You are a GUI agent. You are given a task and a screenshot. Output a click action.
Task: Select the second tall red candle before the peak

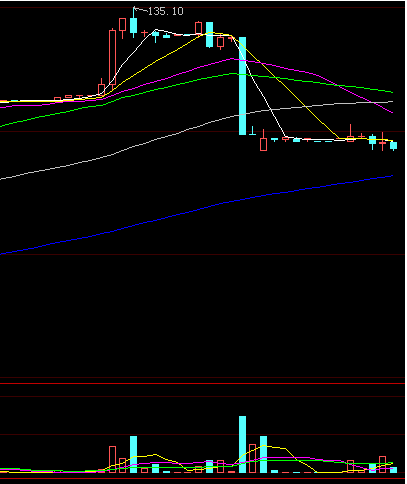pos(123,28)
